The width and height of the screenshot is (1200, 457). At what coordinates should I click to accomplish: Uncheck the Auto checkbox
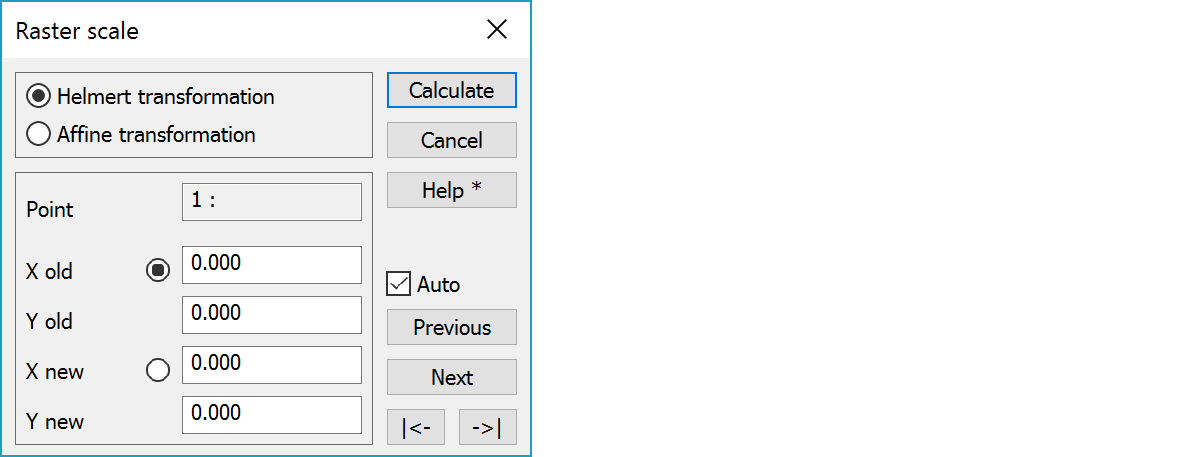[399, 284]
